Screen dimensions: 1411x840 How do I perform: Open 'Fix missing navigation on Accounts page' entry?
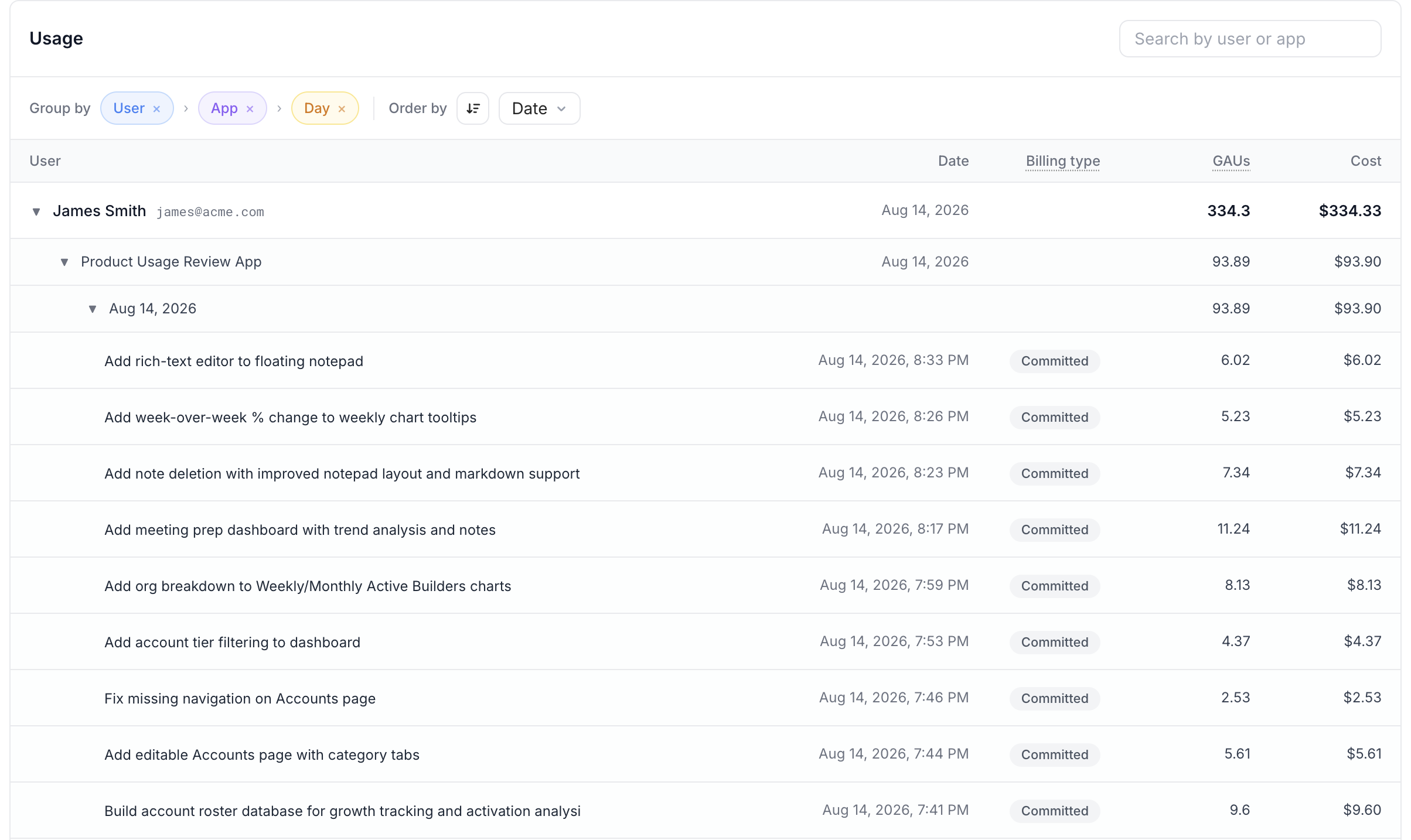pyautogui.click(x=240, y=699)
